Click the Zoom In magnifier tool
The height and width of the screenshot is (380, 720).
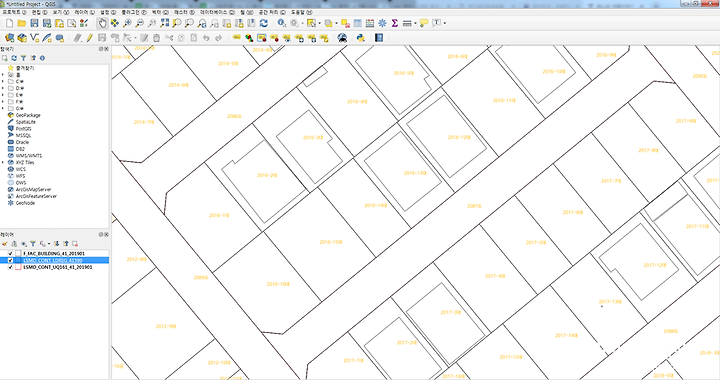point(127,23)
